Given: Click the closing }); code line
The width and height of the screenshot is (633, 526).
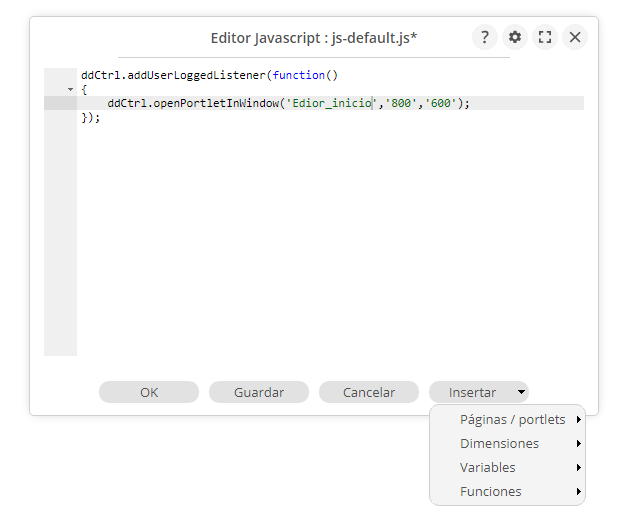Looking at the screenshot, I should [x=91, y=117].
